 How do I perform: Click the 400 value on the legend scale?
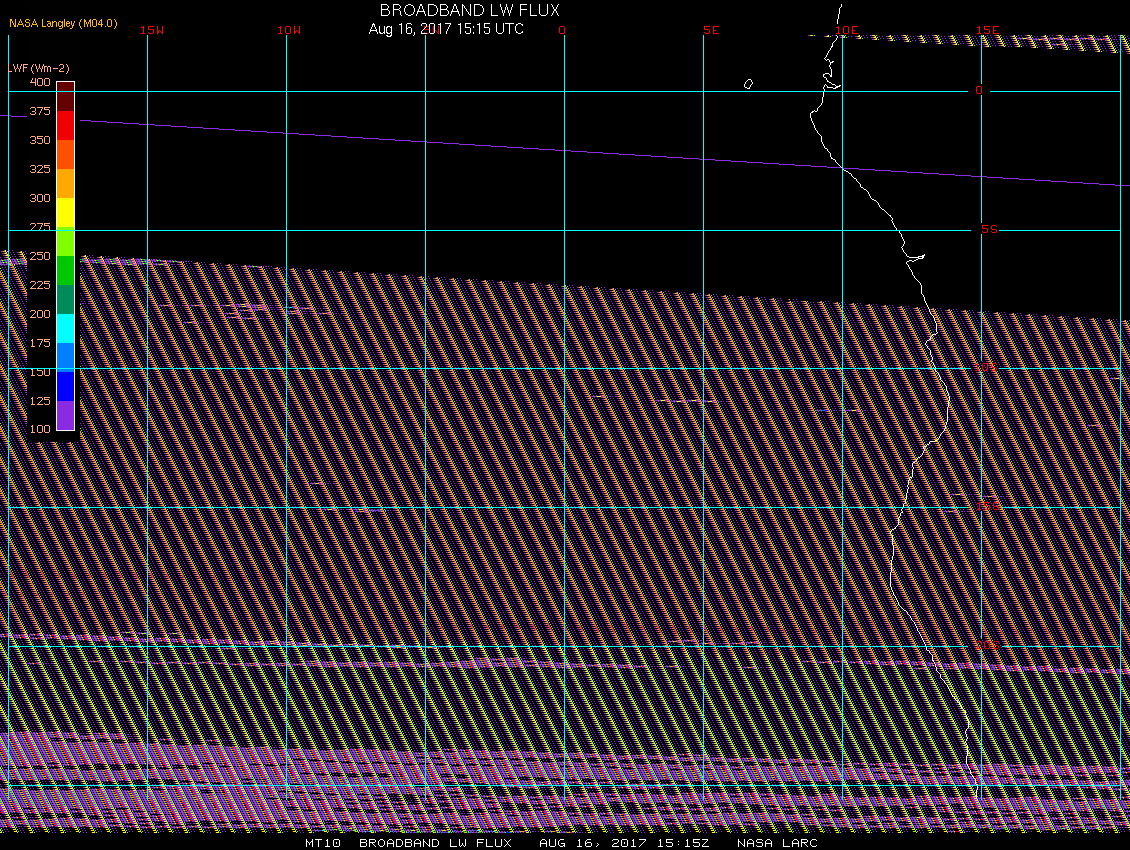(x=40, y=82)
